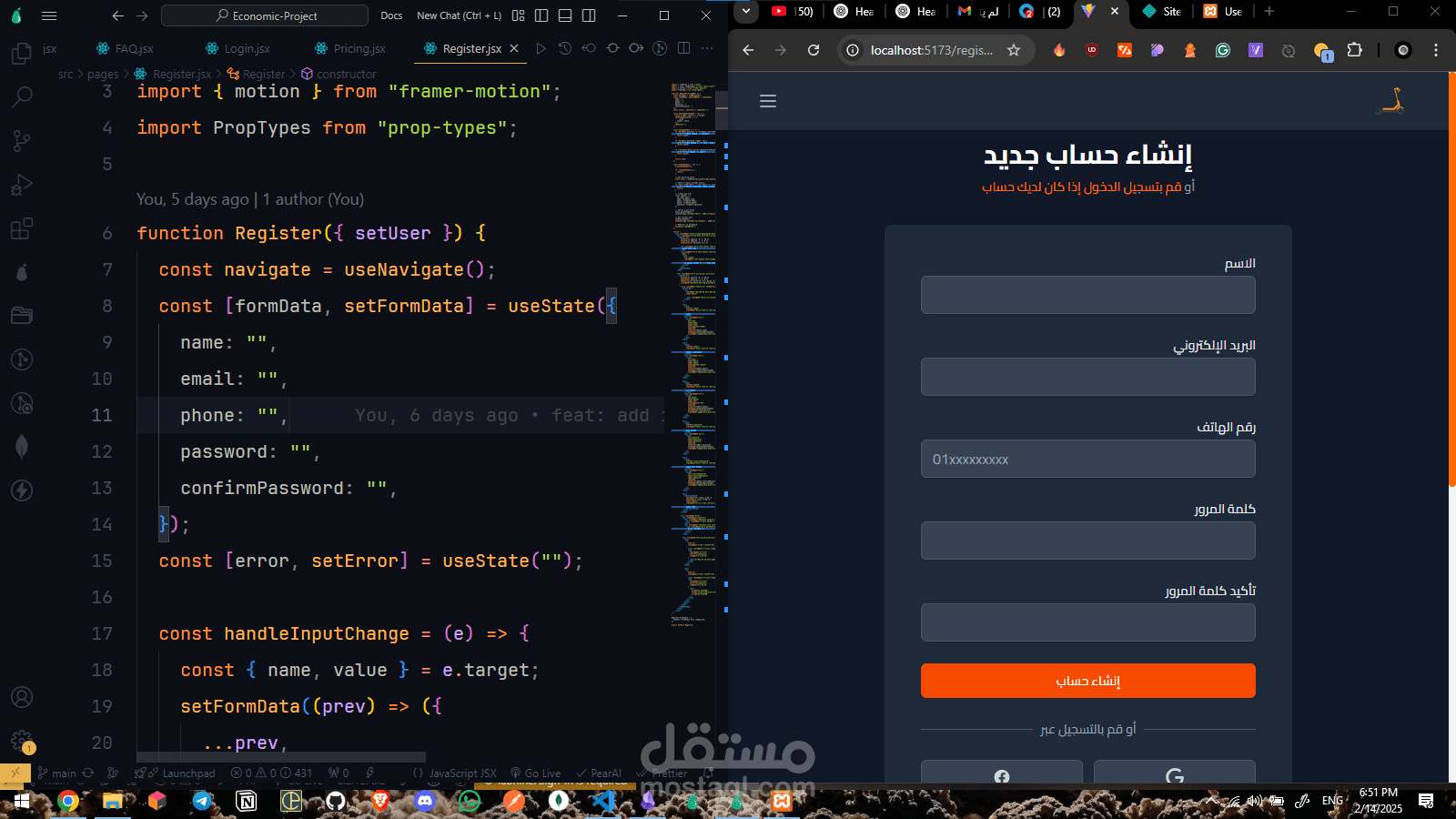Image resolution: width=1456 pixels, height=819 pixels.
Task: Toggle the primary sidebar layout icon
Action: pyautogui.click(x=541, y=15)
